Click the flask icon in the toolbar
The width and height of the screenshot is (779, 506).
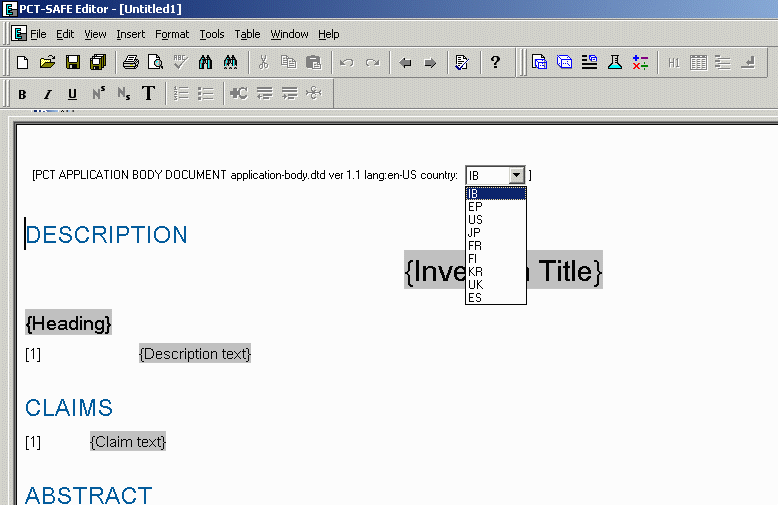615,63
